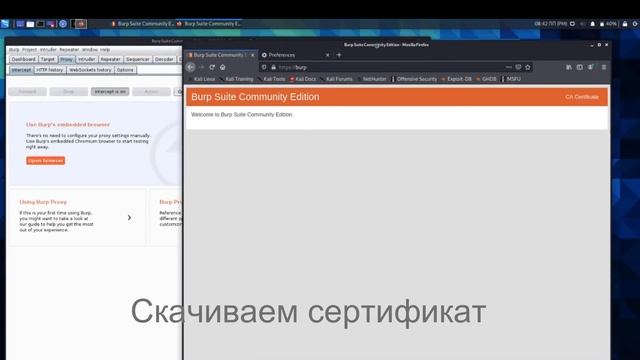Switch to the Repeater tool tab
This screenshot has width=640, height=360.
click(111, 59)
